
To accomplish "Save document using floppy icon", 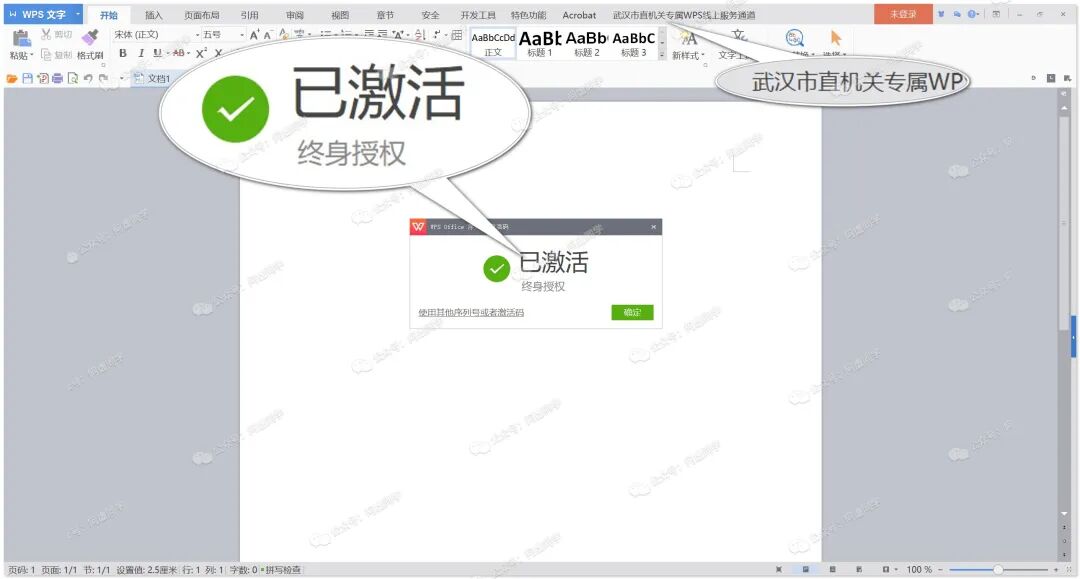I will 28,78.
